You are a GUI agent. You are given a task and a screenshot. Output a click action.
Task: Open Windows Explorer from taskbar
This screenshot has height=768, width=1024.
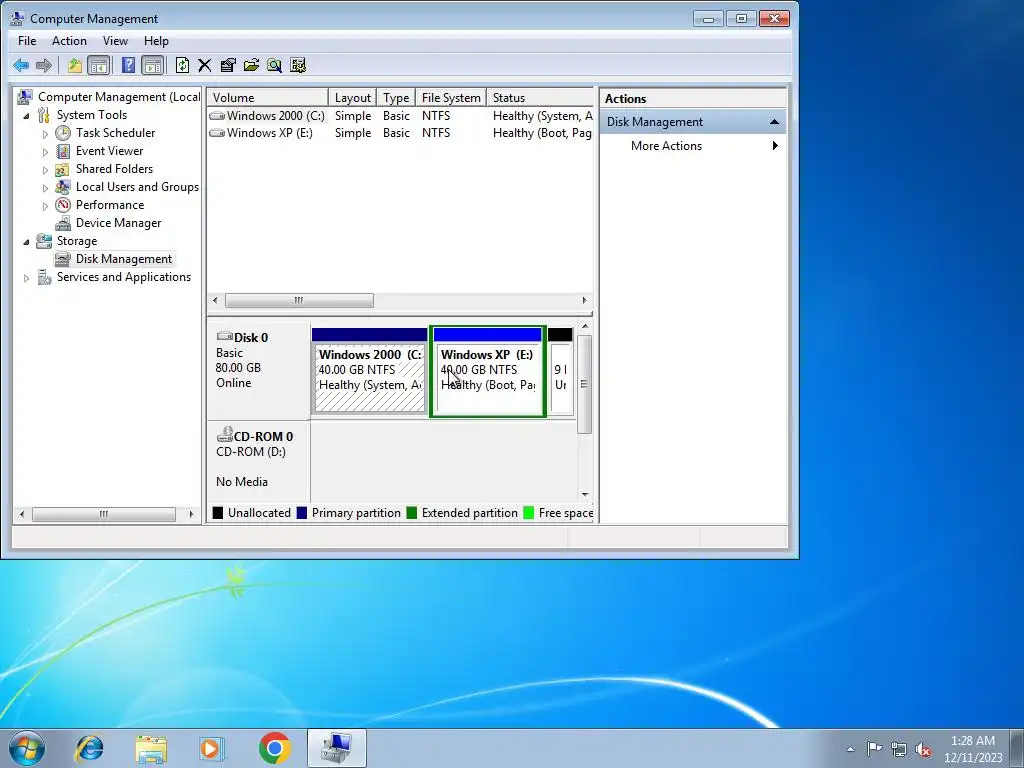point(151,748)
